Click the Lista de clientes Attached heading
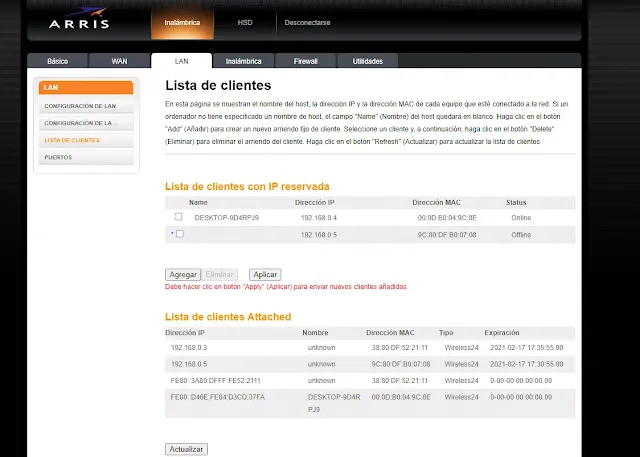640x457 pixels. pos(228,317)
